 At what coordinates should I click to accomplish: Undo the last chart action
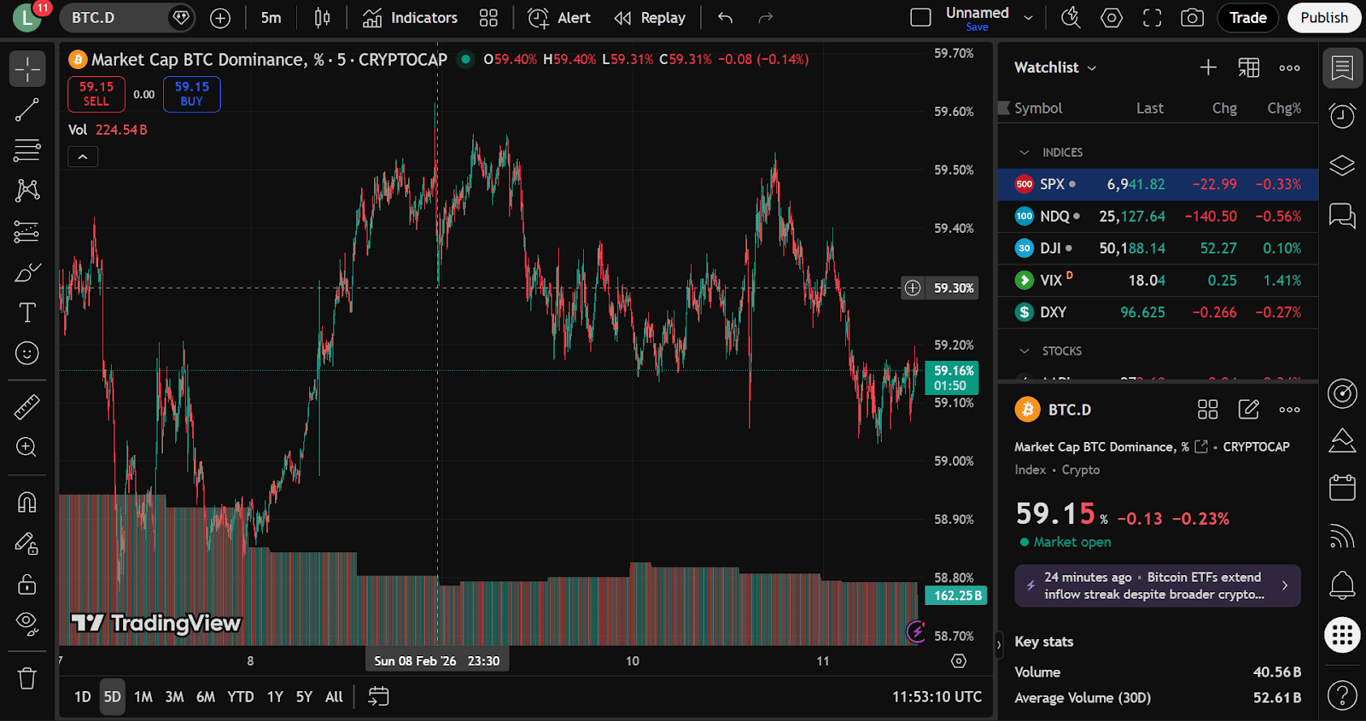tap(725, 18)
